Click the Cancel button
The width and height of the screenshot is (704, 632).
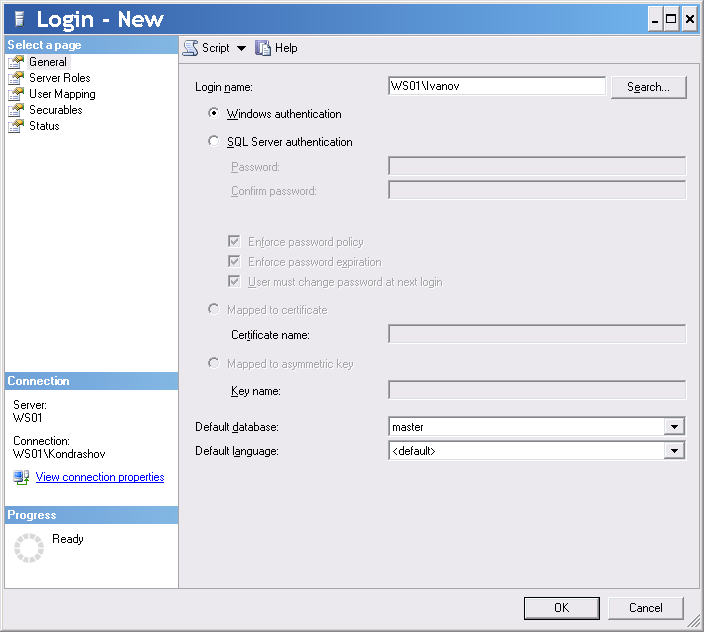646,608
